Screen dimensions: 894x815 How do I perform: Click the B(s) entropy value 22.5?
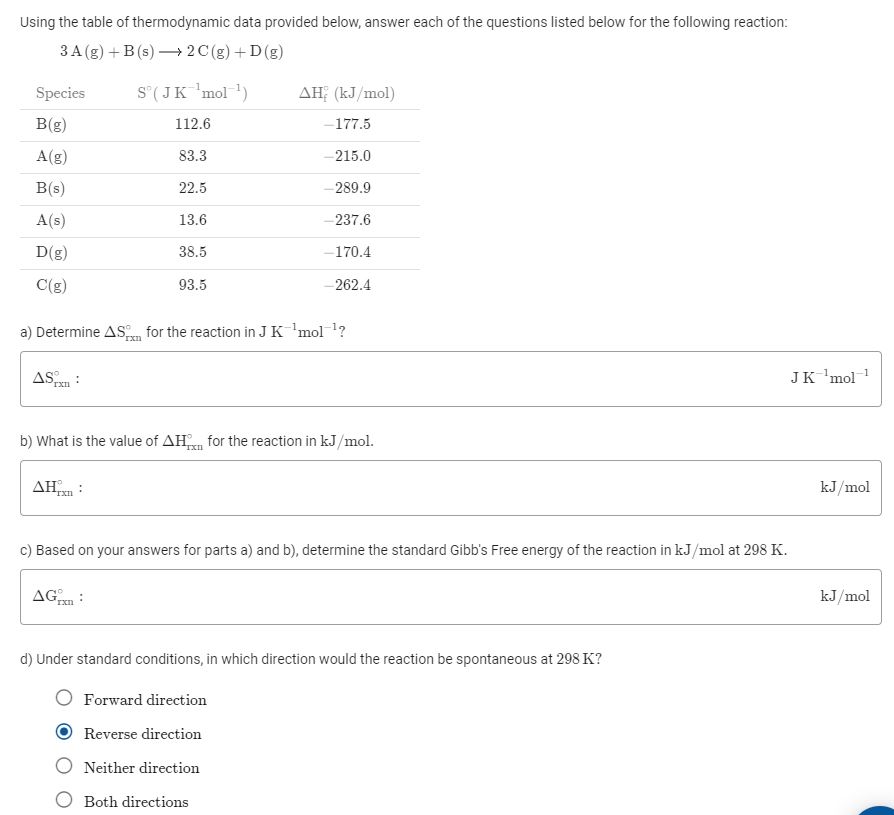click(193, 188)
